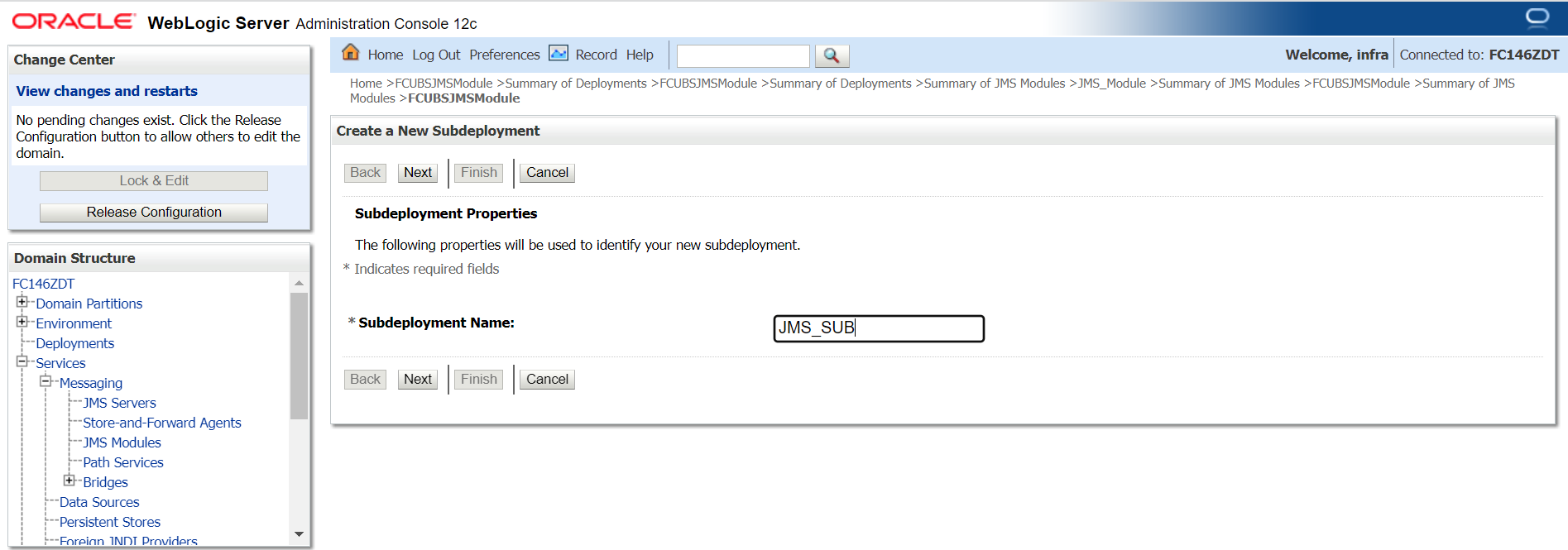Click the bottom Cancel button

[x=547, y=379]
